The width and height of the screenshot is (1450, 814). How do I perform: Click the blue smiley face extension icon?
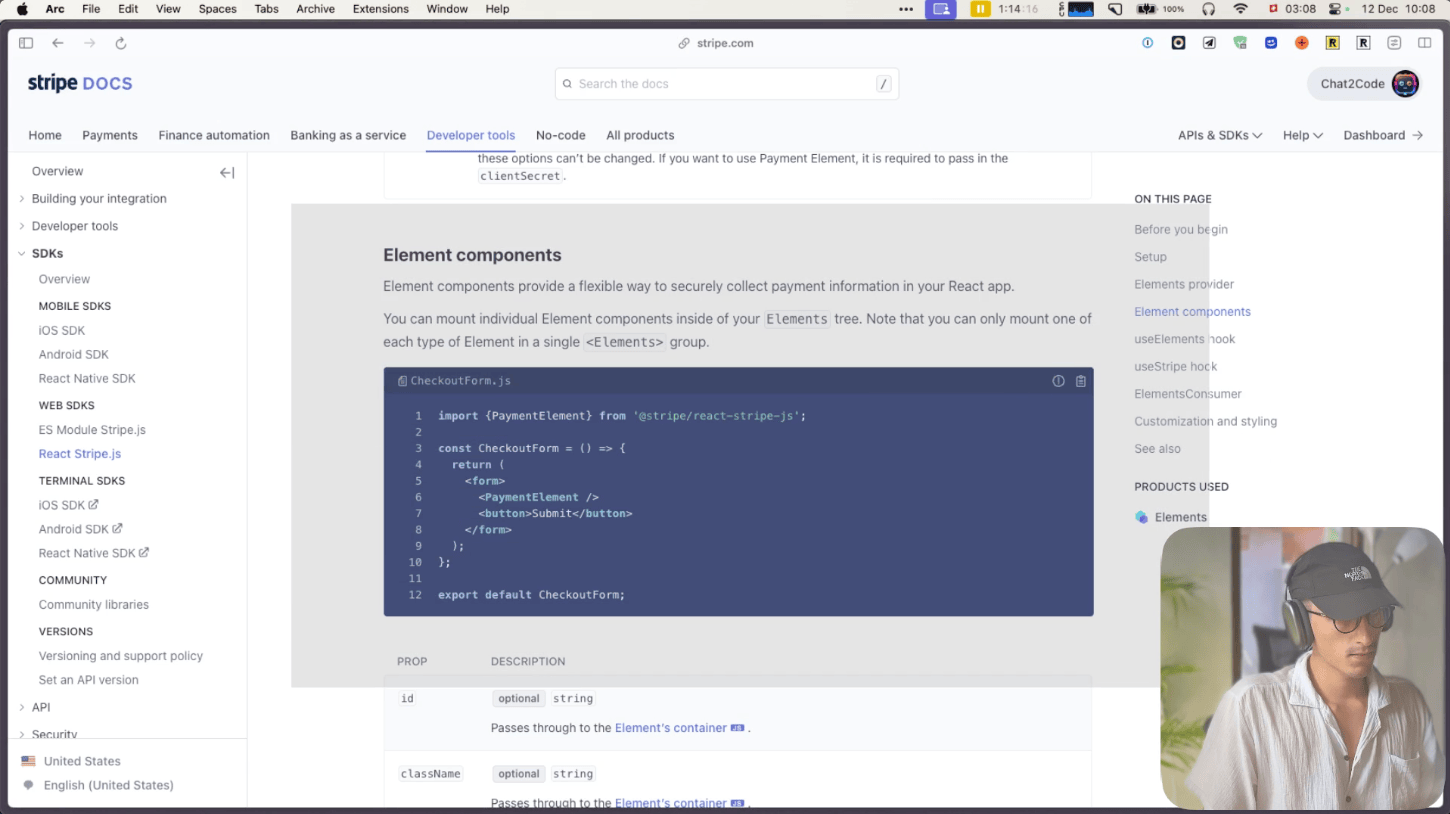(1271, 43)
